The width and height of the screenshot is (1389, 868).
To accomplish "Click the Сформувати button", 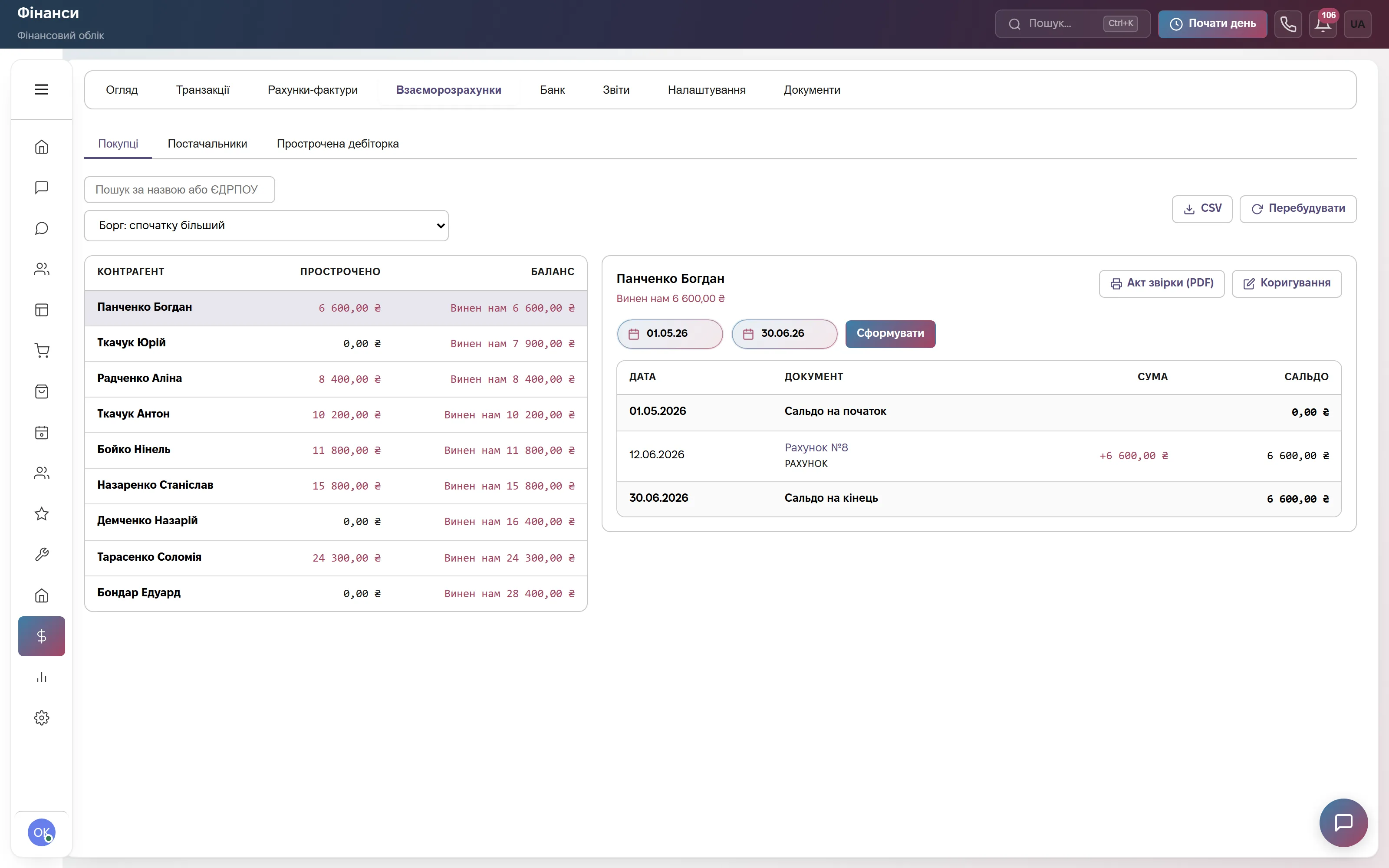I will pyautogui.click(x=890, y=334).
